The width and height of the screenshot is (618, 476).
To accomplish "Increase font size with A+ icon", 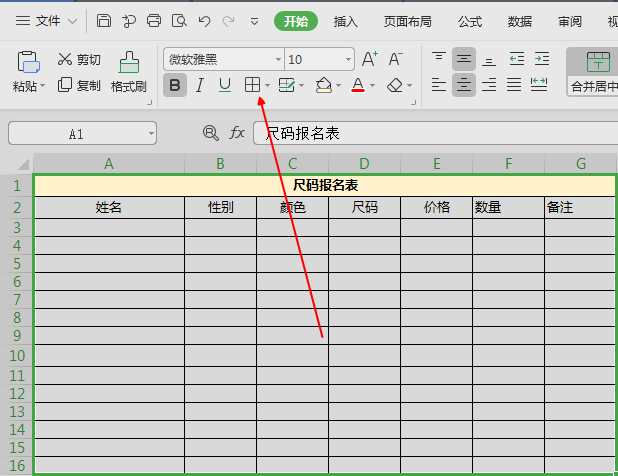I will click(370, 59).
